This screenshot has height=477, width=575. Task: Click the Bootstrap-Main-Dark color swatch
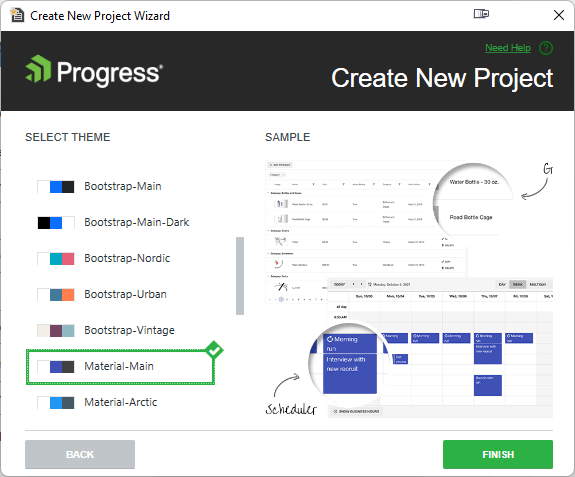tap(56, 223)
